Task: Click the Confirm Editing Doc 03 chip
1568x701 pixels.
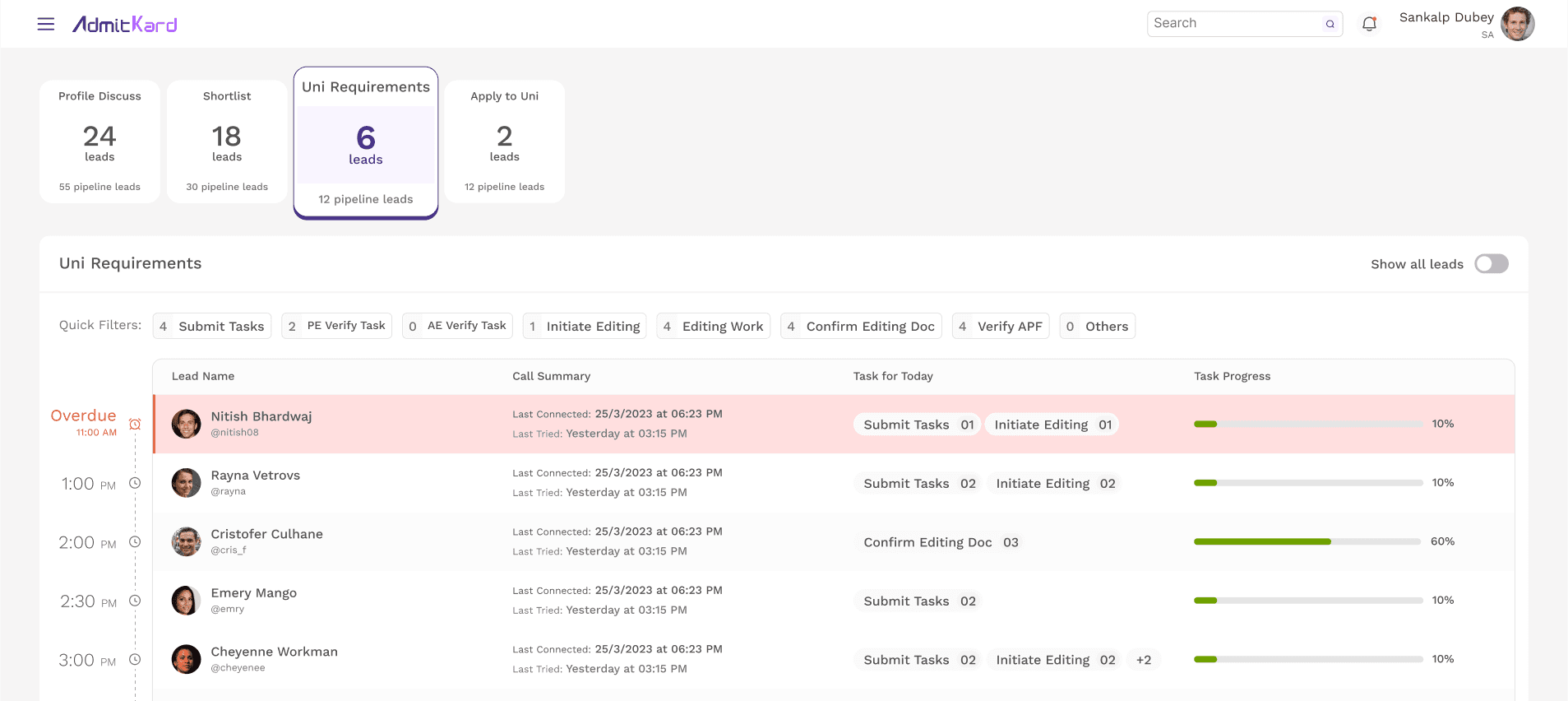Action: click(941, 542)
